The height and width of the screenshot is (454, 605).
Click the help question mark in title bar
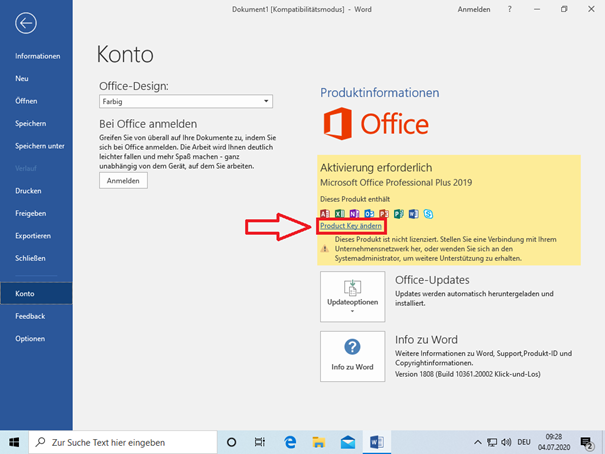pos(508,9)
